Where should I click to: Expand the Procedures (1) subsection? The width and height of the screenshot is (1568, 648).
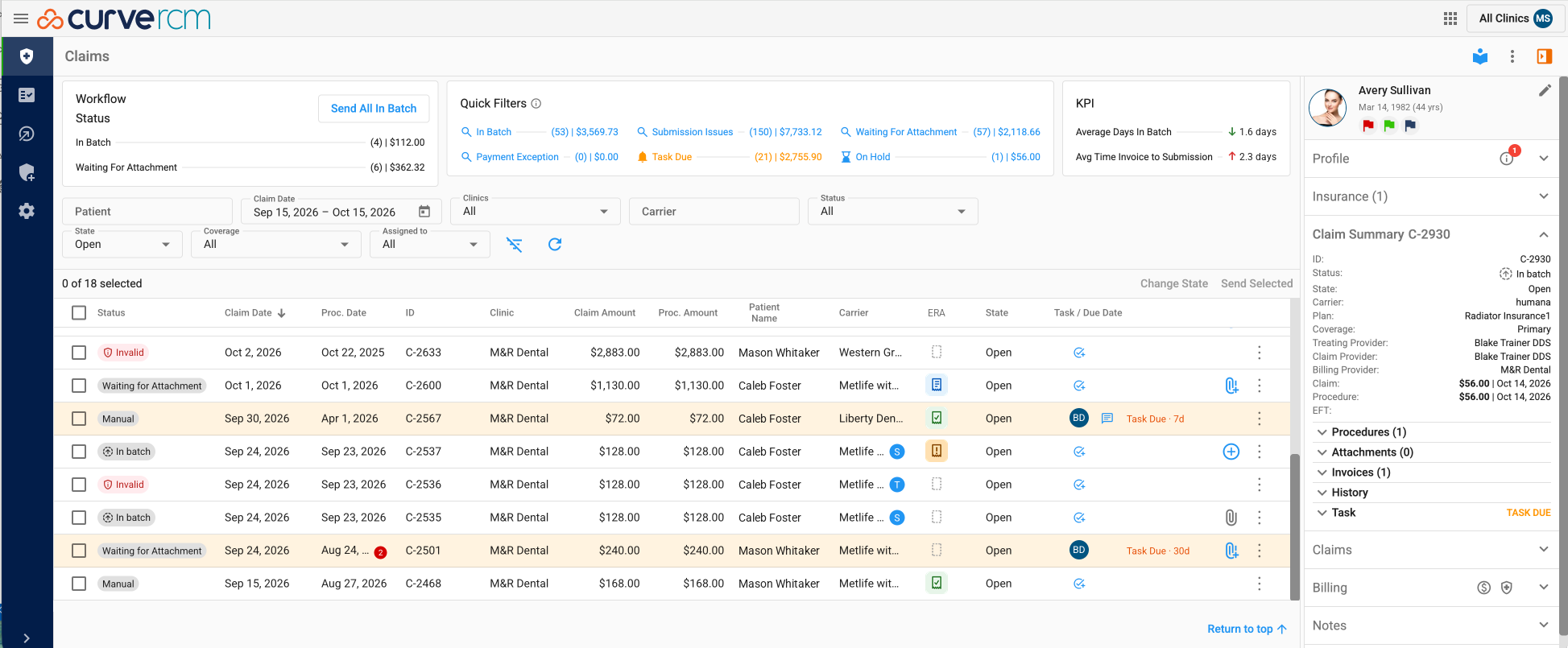(x=1433, y=432)
